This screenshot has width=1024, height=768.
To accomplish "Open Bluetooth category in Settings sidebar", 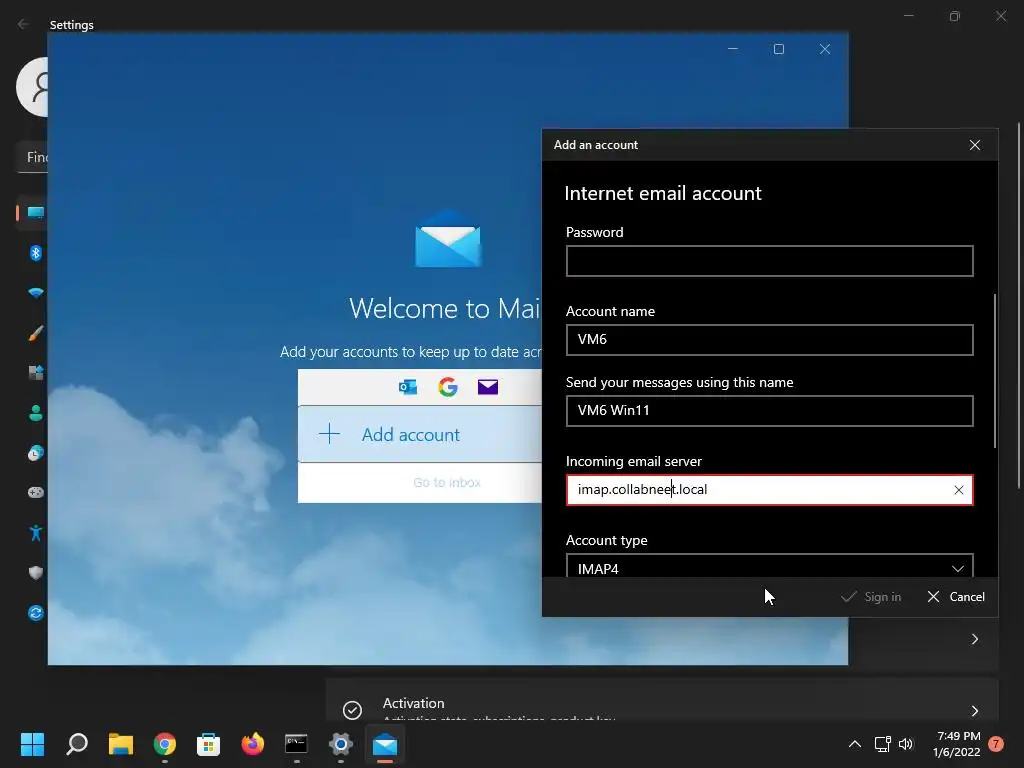I will (x=35, y=253).
